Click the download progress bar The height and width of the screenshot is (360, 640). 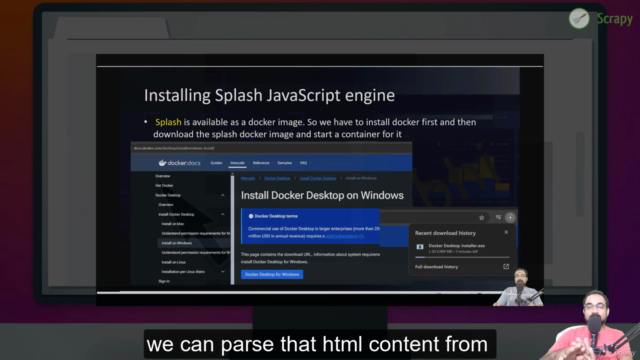(462, 257)
